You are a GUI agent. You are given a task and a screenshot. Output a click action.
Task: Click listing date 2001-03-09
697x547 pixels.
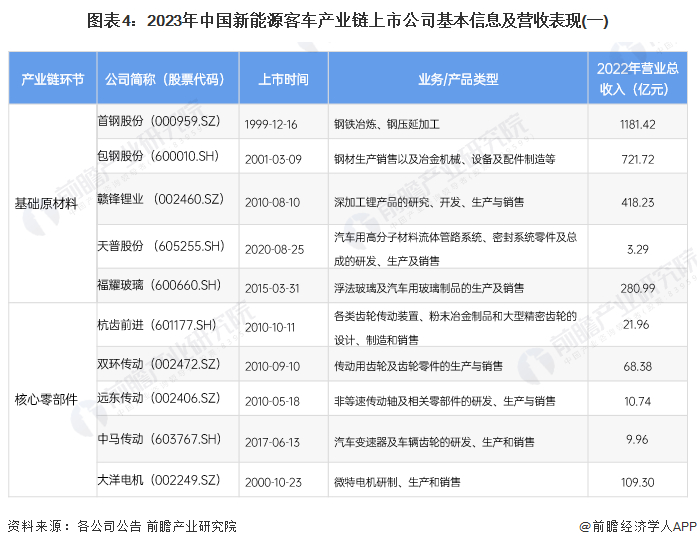point(273,159)
